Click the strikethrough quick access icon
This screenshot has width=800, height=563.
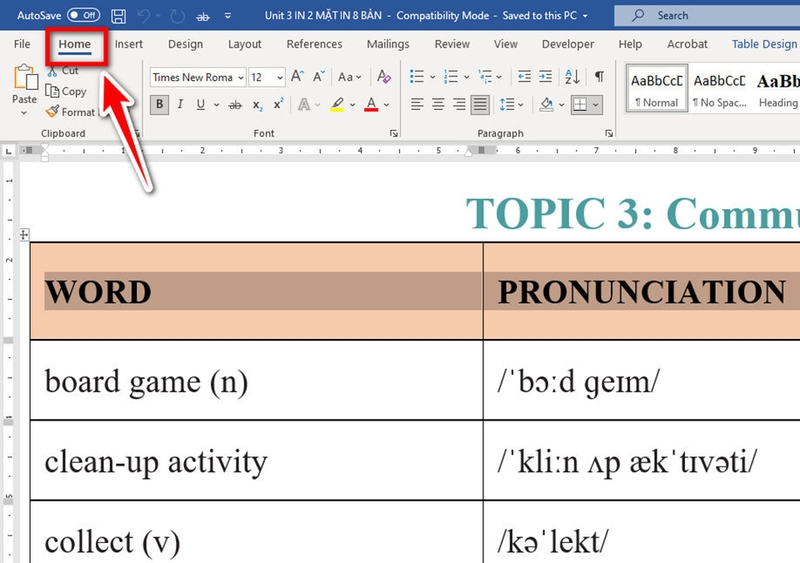tap(203, 16)
